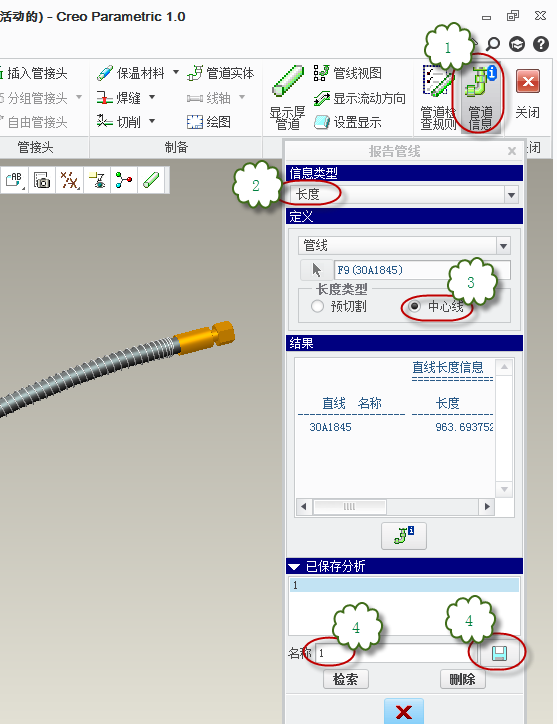Select the 预切割 radio button
This screenshot has width=557, height=724.
pyautogui.click(x=317, y=306)
